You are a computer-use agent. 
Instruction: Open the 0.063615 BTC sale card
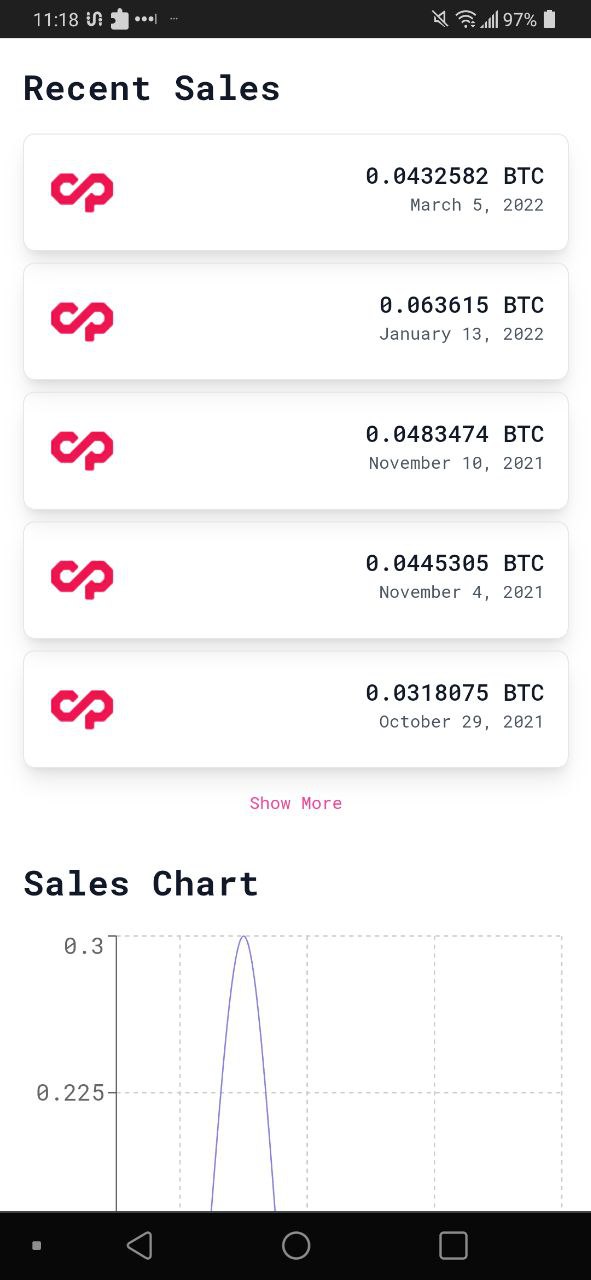click(x=296, y=321)
